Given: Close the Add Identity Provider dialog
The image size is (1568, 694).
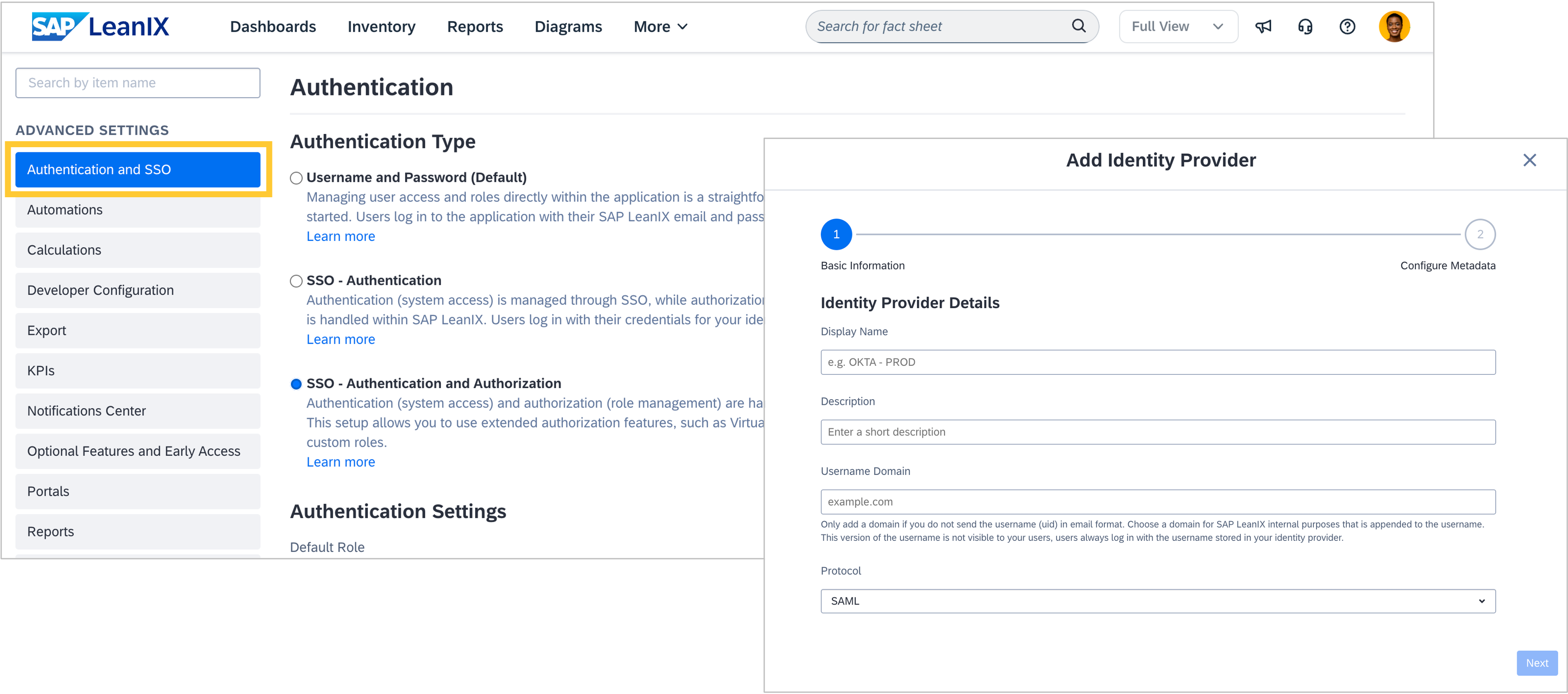Looking at the screenshot, I should tap(1529, 160).
